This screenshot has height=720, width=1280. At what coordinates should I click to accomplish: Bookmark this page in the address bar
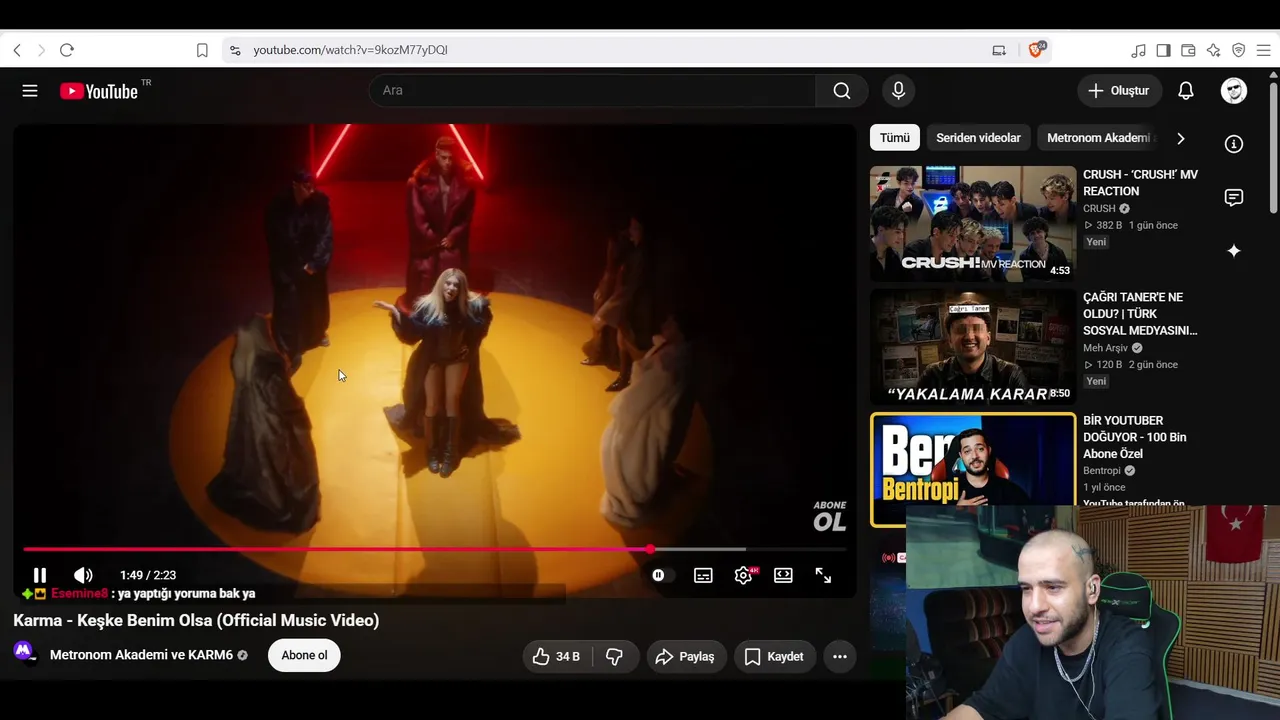click(202, 50)
